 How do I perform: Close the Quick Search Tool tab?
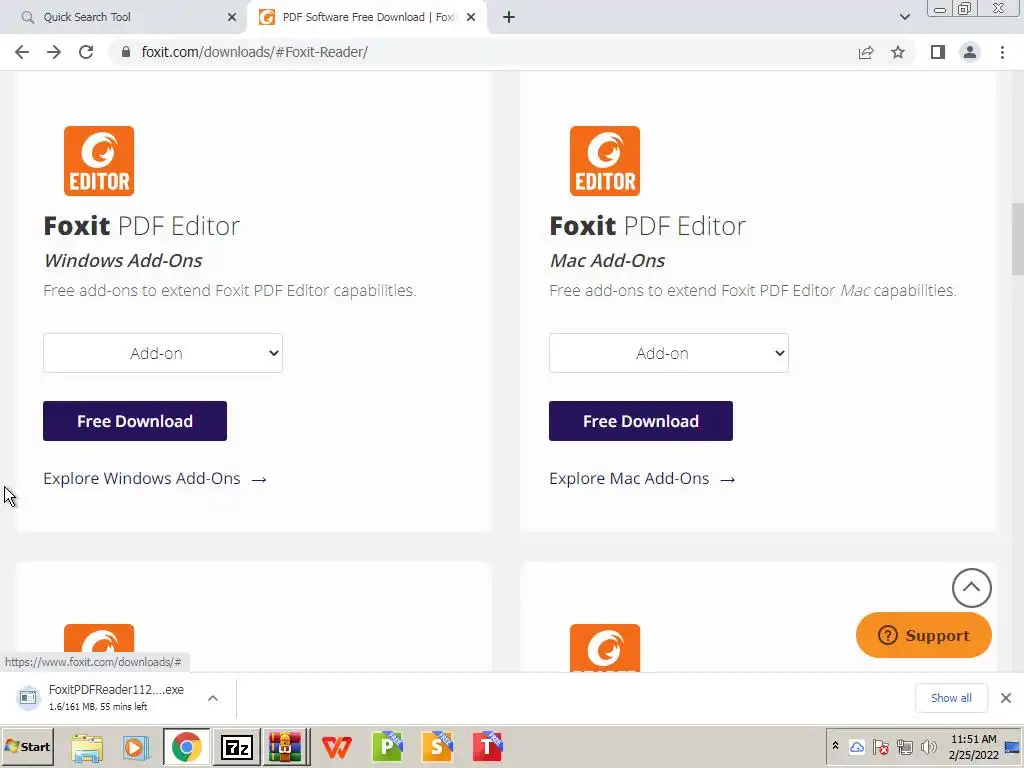[x=232, y=18]
